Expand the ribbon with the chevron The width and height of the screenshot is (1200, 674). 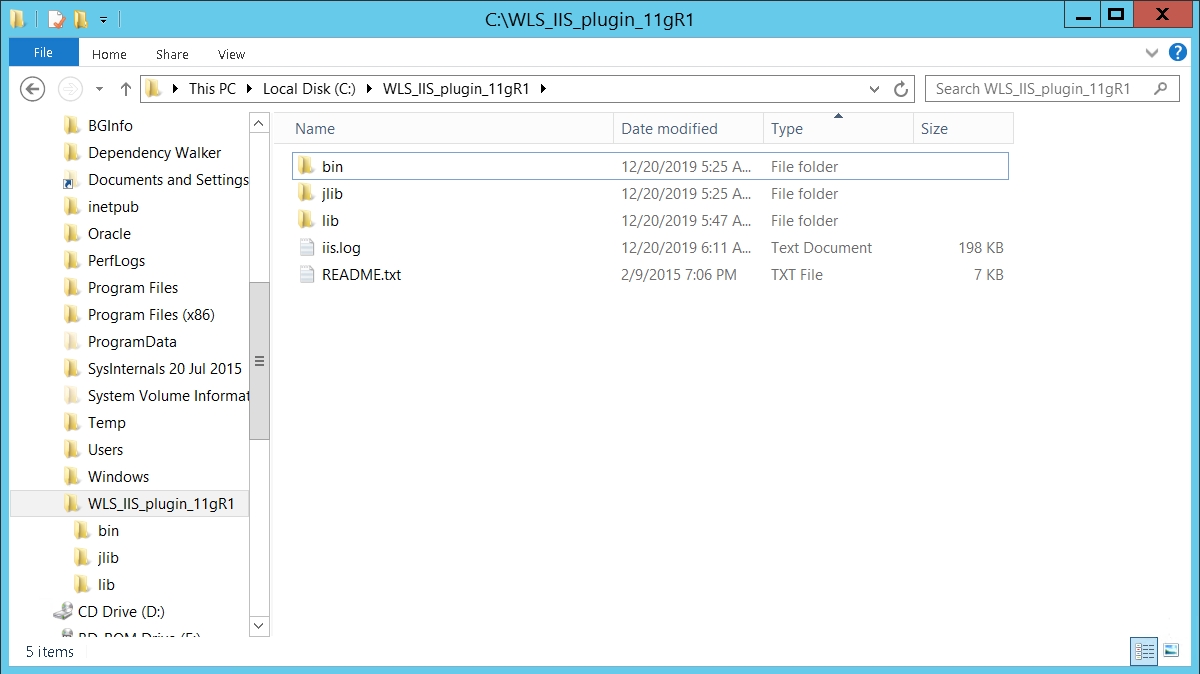pos(1152,52)
